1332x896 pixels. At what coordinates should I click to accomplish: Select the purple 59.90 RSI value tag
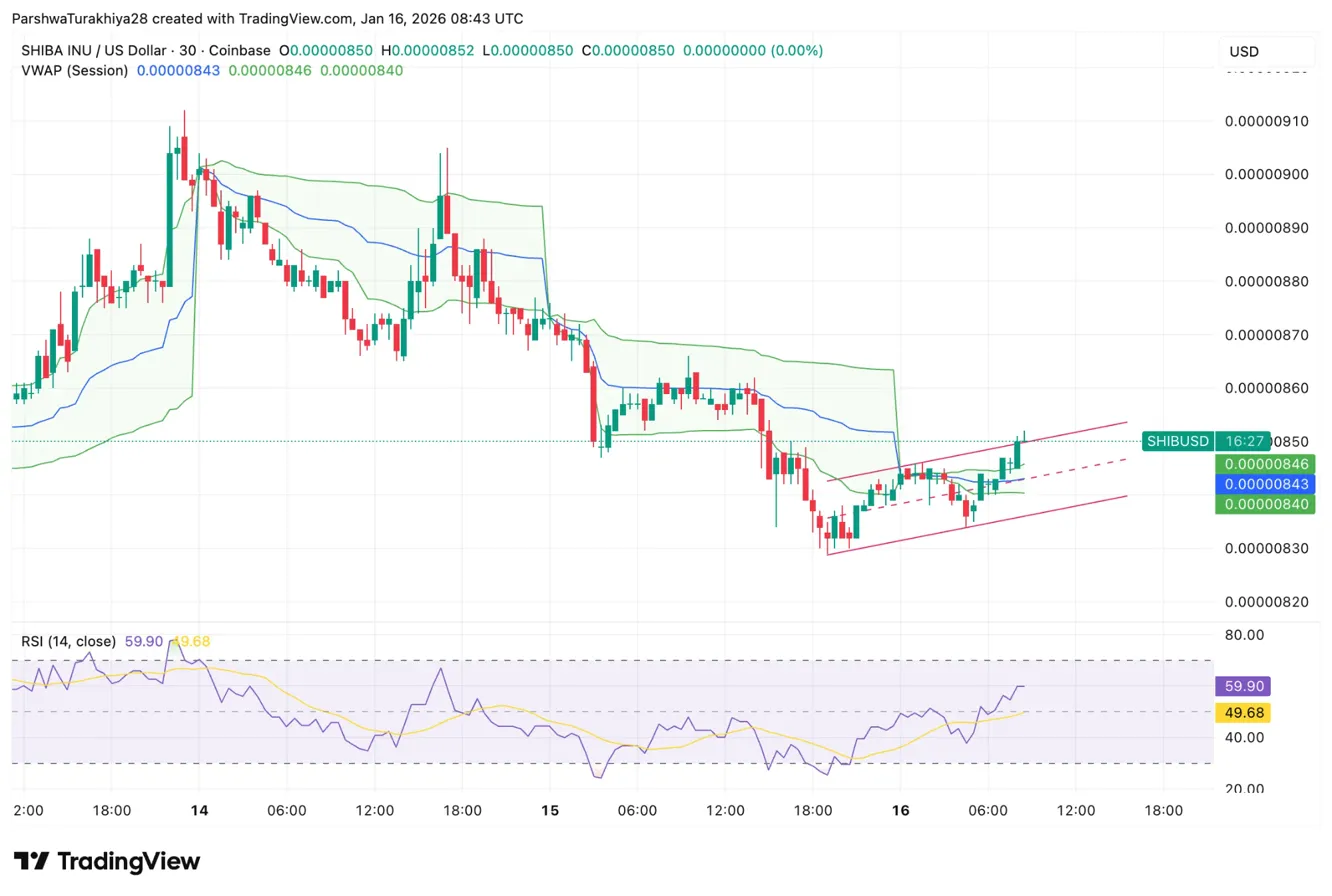pos(1242,686)
